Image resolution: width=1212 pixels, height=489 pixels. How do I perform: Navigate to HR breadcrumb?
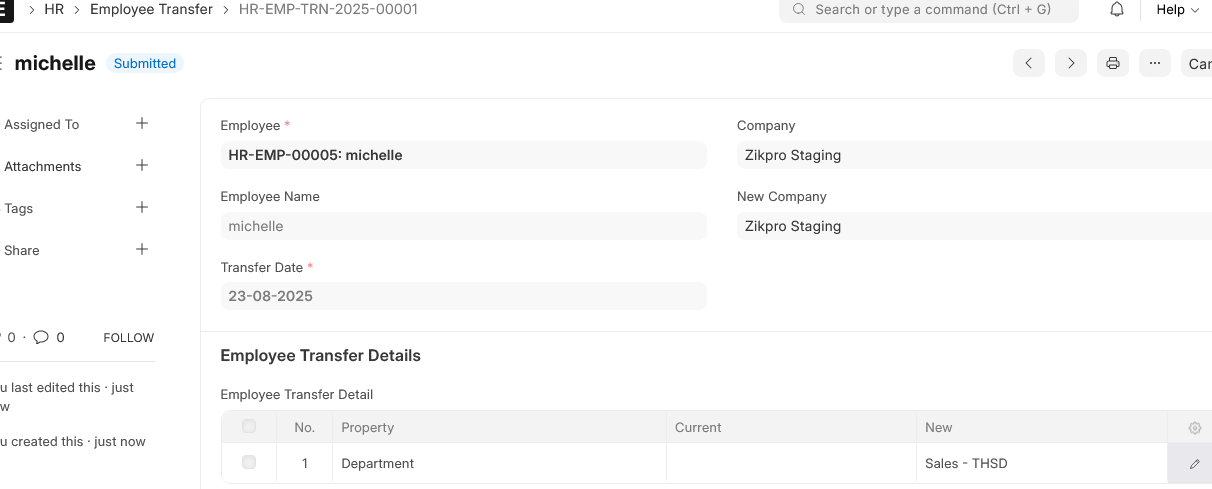54,9
